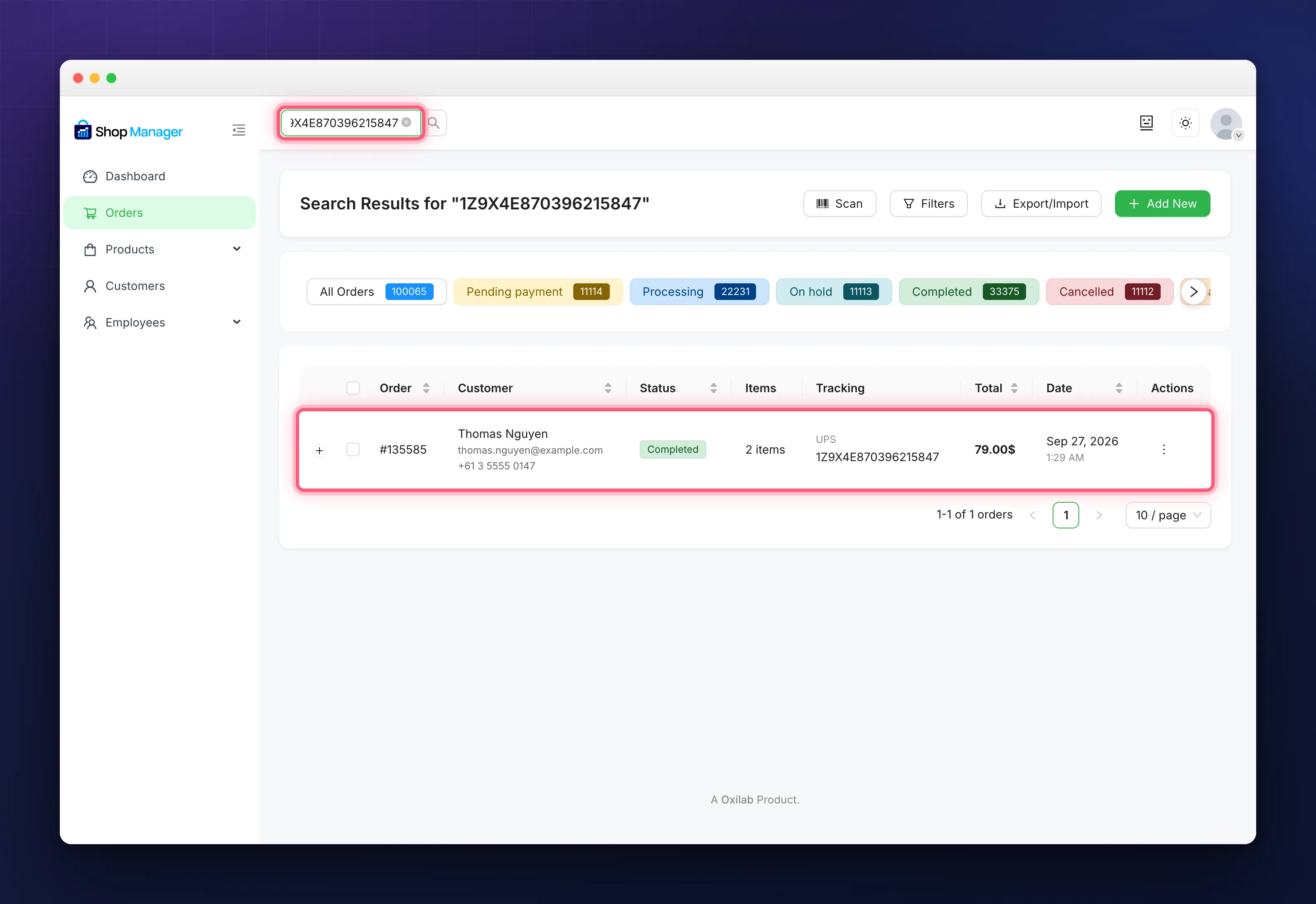Check the select-all orders checkbox
Image resolution: width=1316 pixels, height=904 pixels.
pyautogui.click(x=353, y=388)
